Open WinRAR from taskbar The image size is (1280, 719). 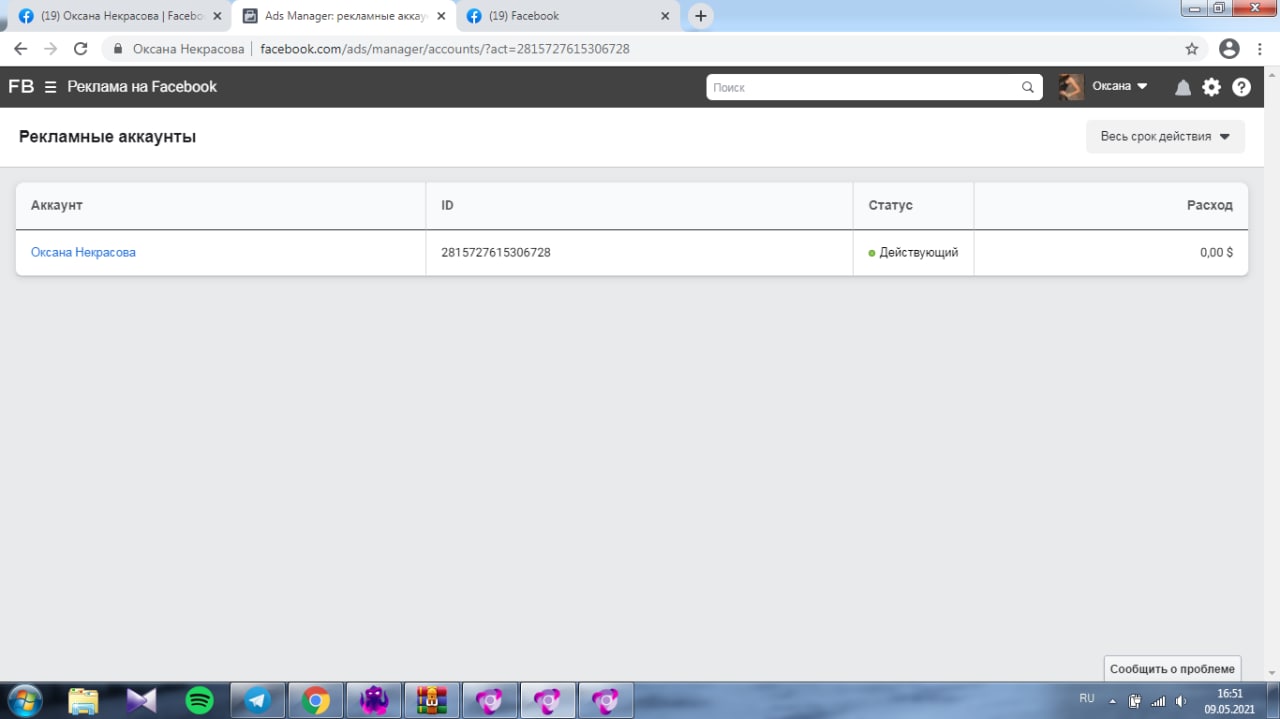click(x=432, y=700)
